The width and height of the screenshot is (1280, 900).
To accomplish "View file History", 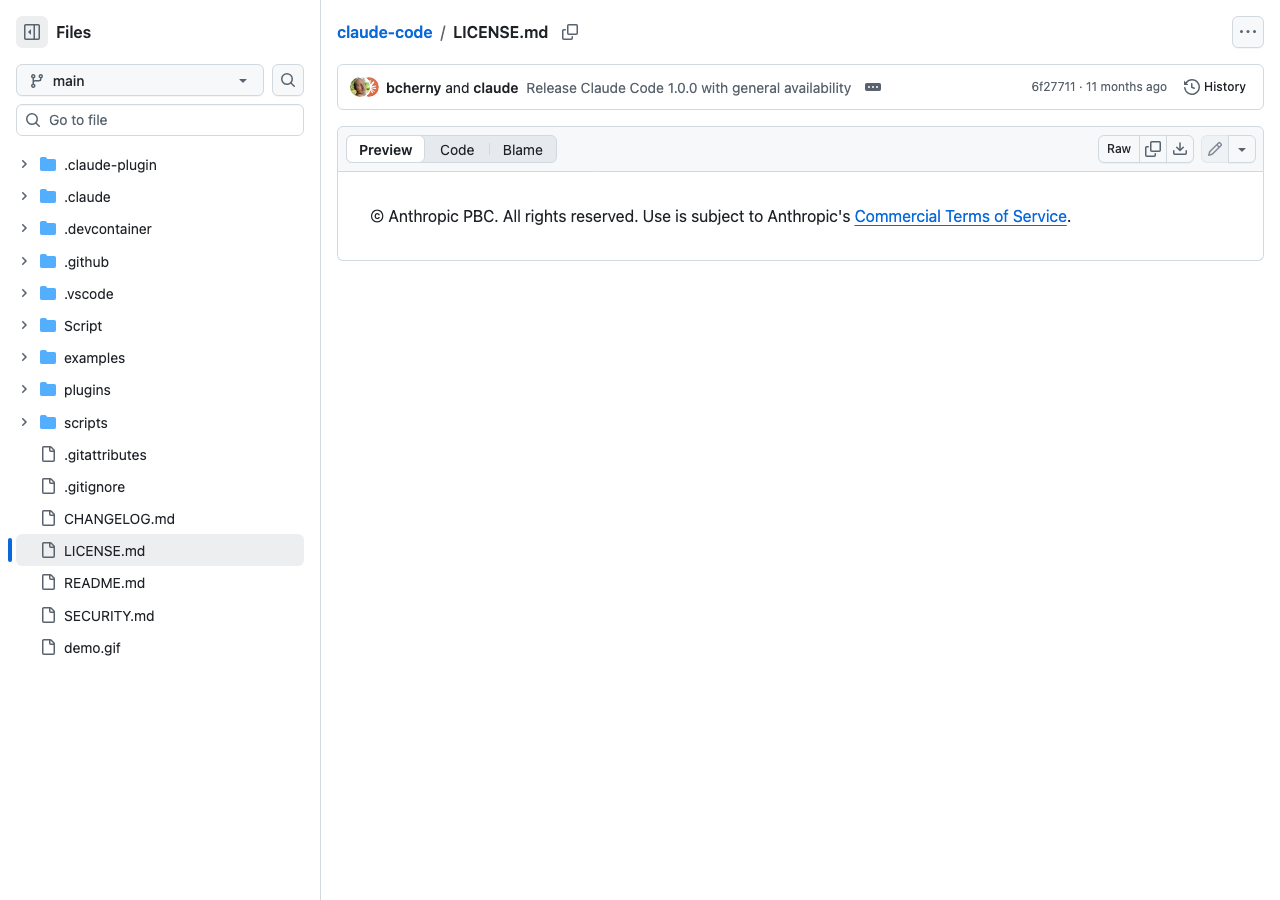I will tap(1214, 87).
